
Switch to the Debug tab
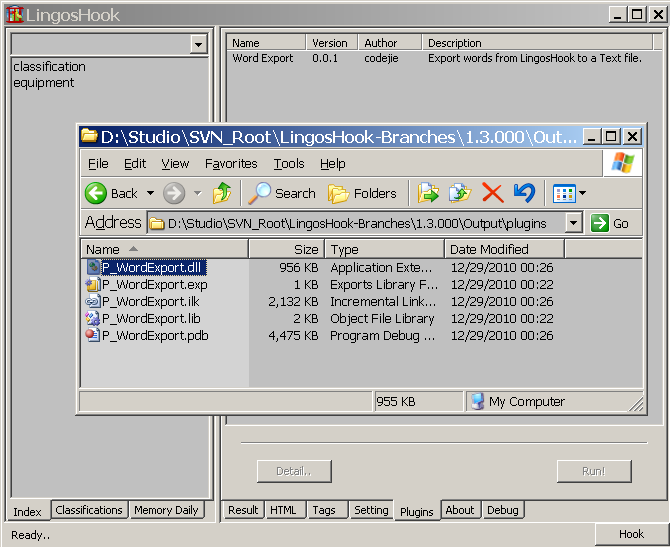[x=502, y=510]
